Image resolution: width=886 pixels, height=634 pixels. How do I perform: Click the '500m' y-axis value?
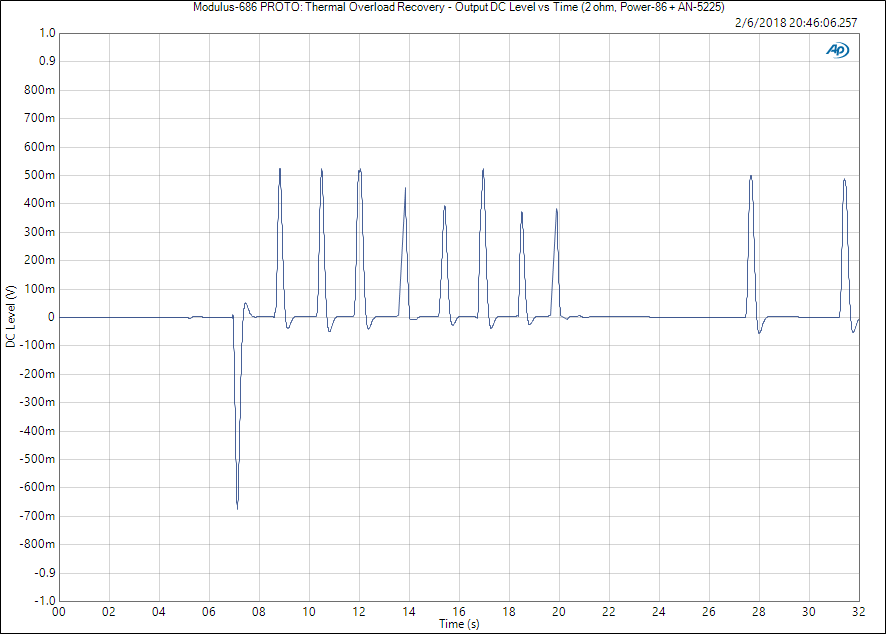(x=40, y=175)
